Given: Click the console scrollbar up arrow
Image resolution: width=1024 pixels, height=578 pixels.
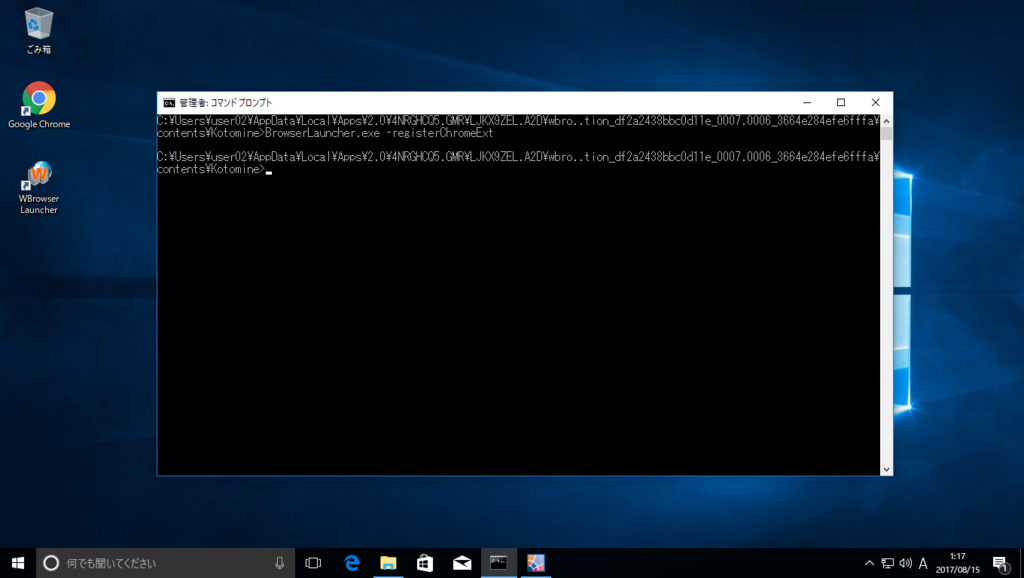Looking at the screenshot, I should (886, 121).
